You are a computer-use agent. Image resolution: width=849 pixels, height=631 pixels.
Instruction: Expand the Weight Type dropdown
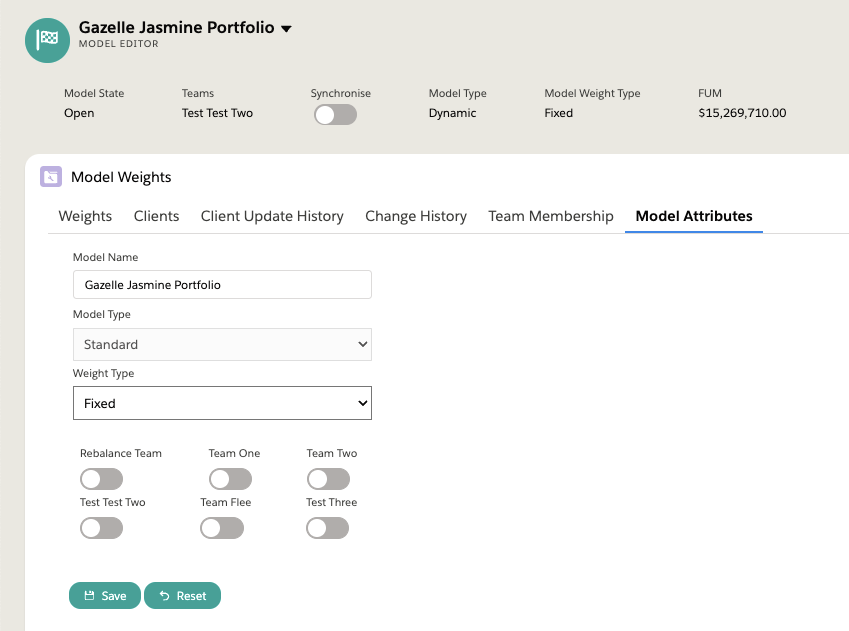[x=222, y=403]
